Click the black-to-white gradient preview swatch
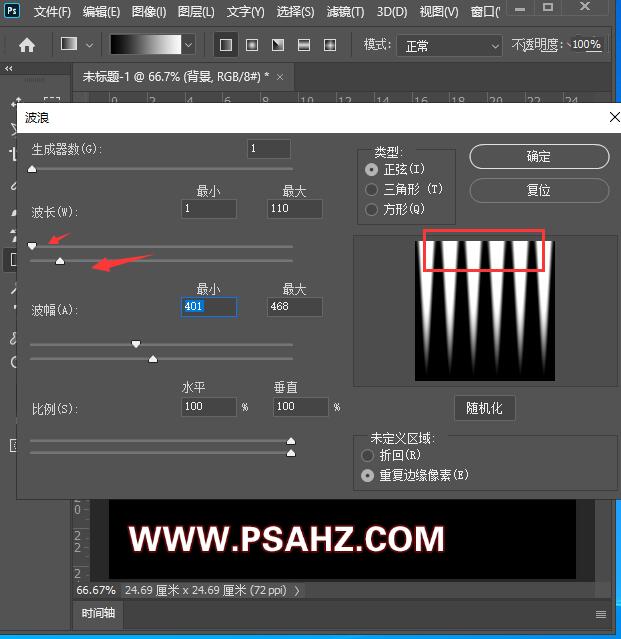The height and width of the screenshot is (639, 621). [145, 44]
